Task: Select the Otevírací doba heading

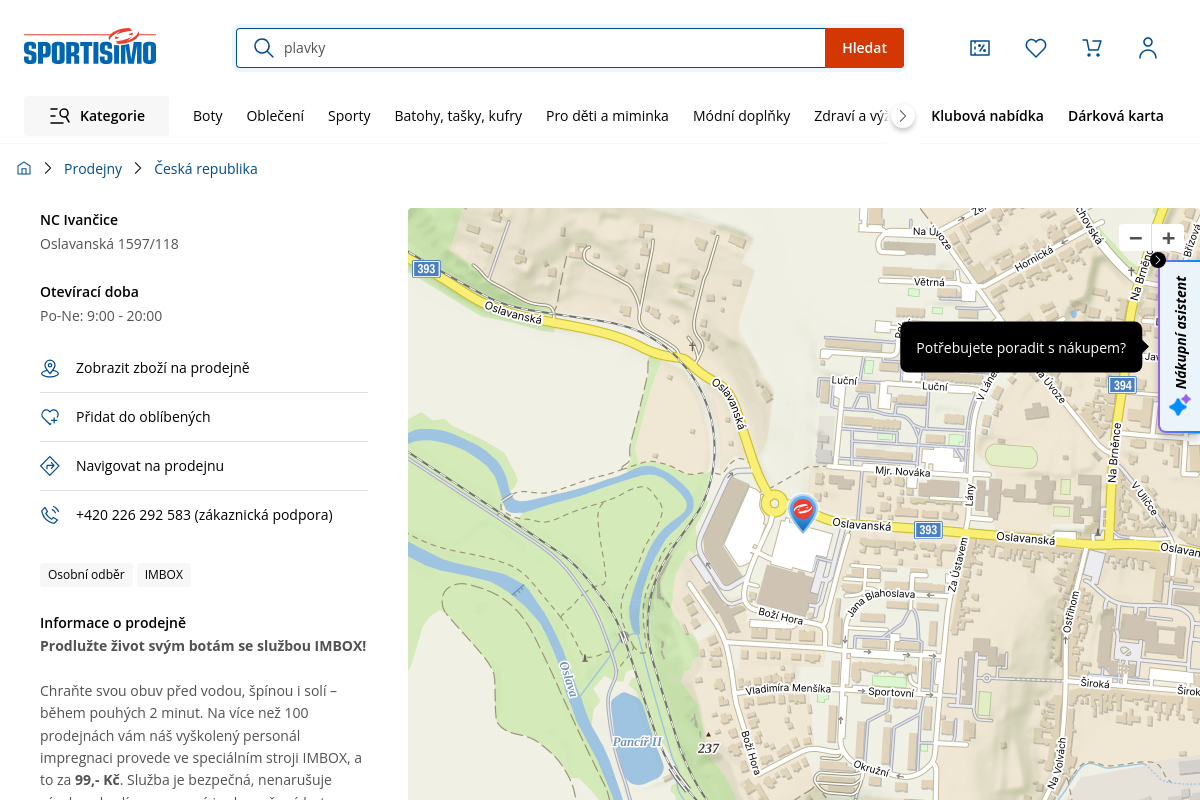Action: 89,292
